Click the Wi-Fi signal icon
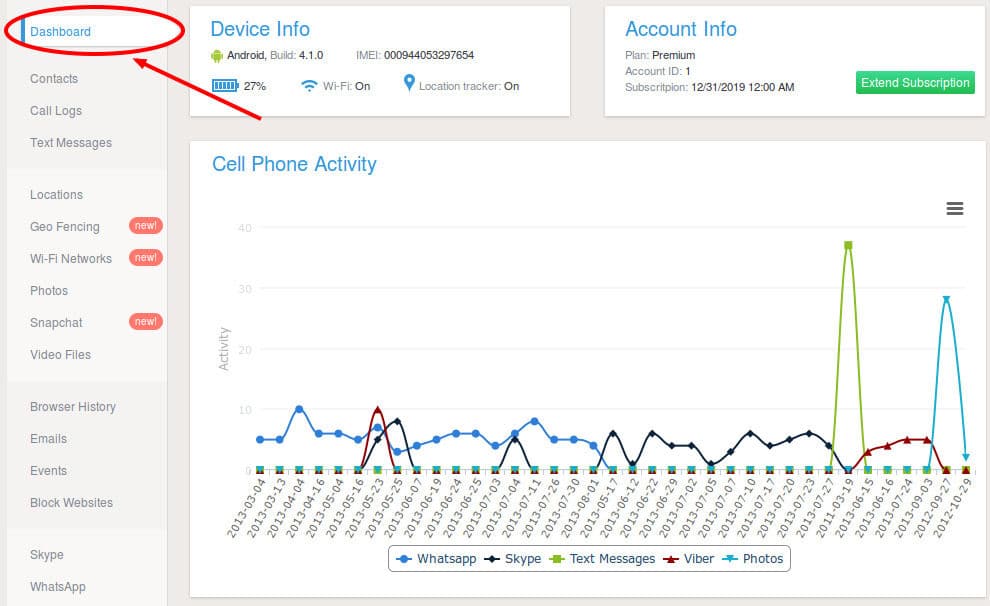This screenshot has height=606, width=990. coord(309,85)
